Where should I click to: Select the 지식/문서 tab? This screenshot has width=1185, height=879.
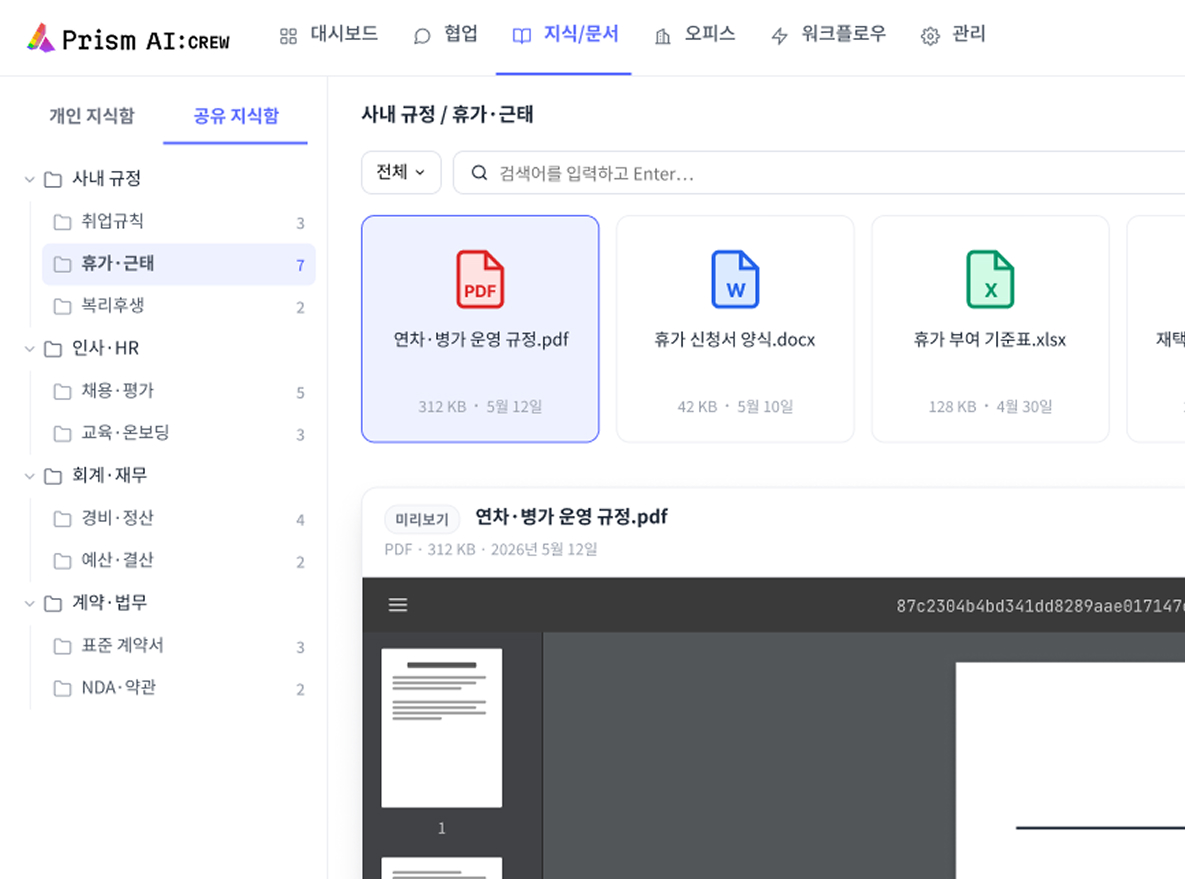(x=564, y=35)
